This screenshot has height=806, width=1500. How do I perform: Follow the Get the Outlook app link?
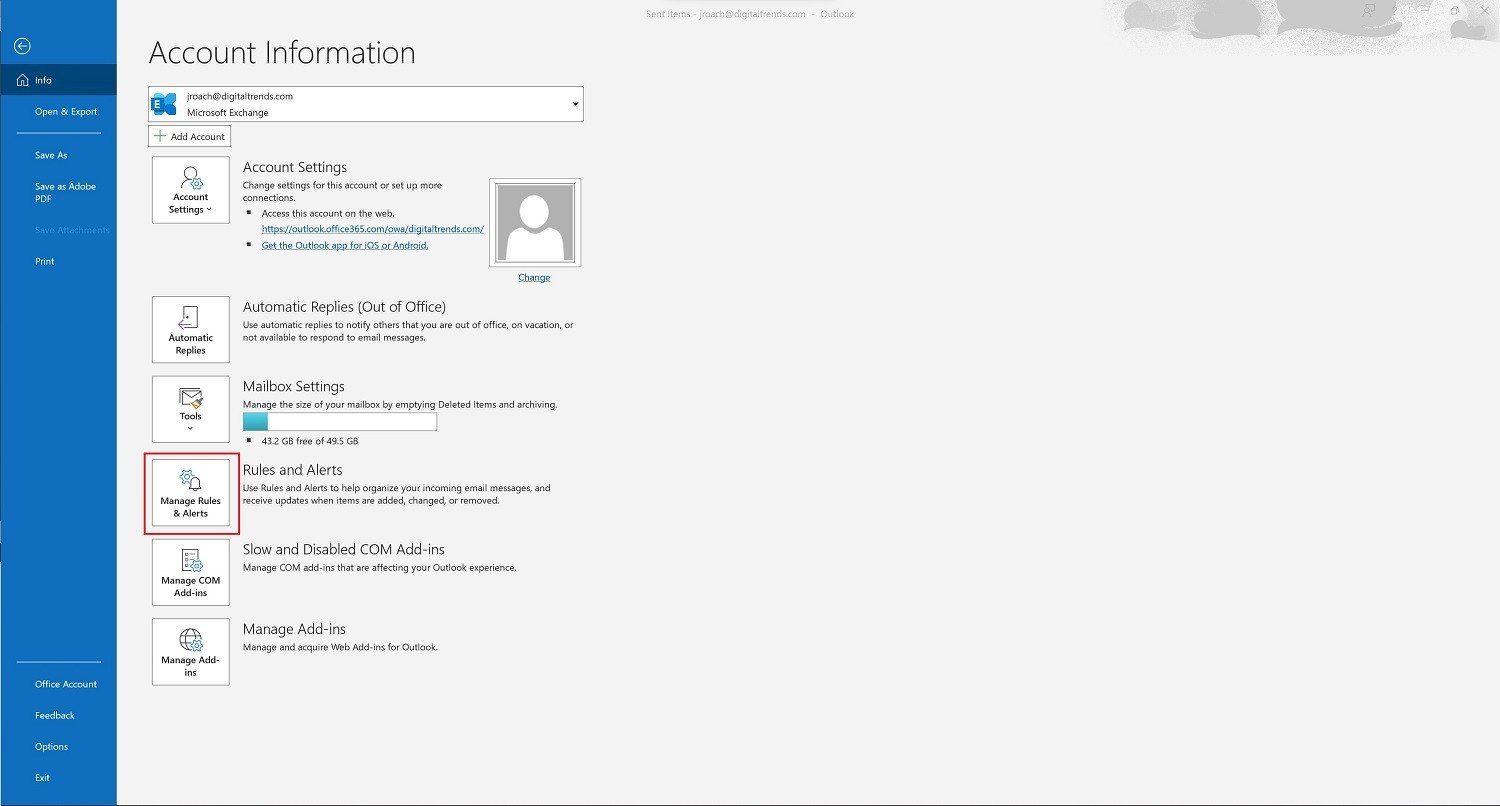click(345, 245)
